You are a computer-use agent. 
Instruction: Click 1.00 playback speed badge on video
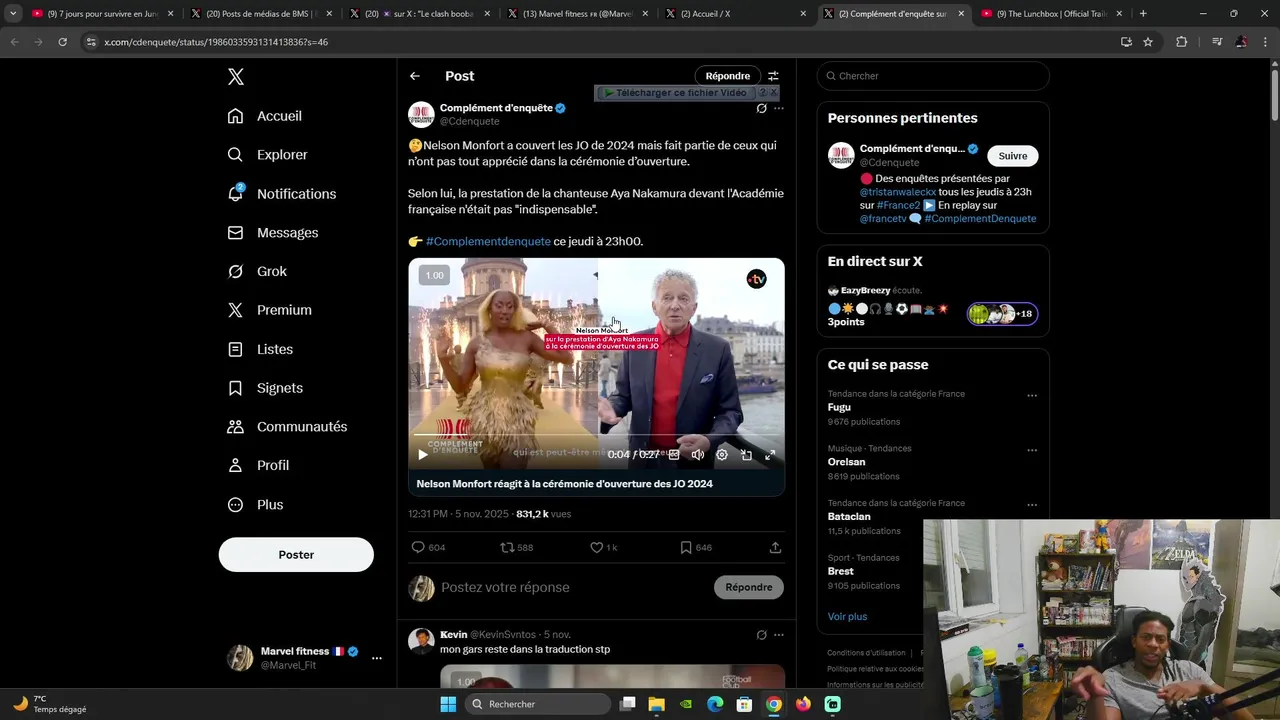434,275
